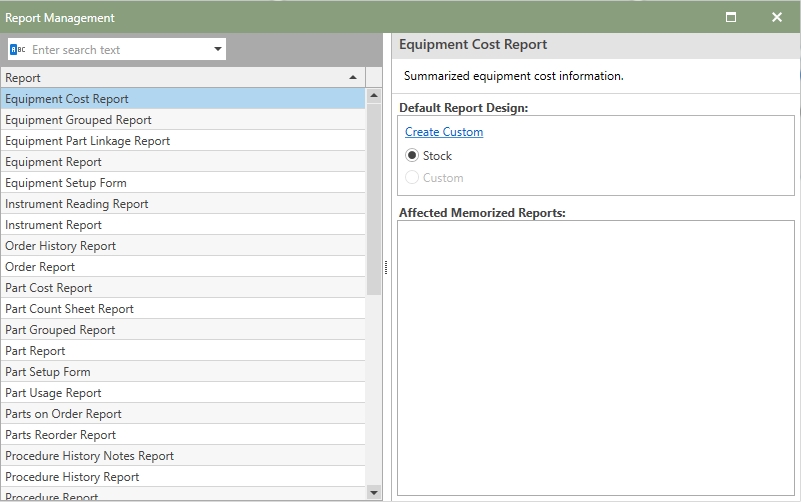801x502 pixels.
Task: Open the search box dropdown arrow
Action: [217, 49]
